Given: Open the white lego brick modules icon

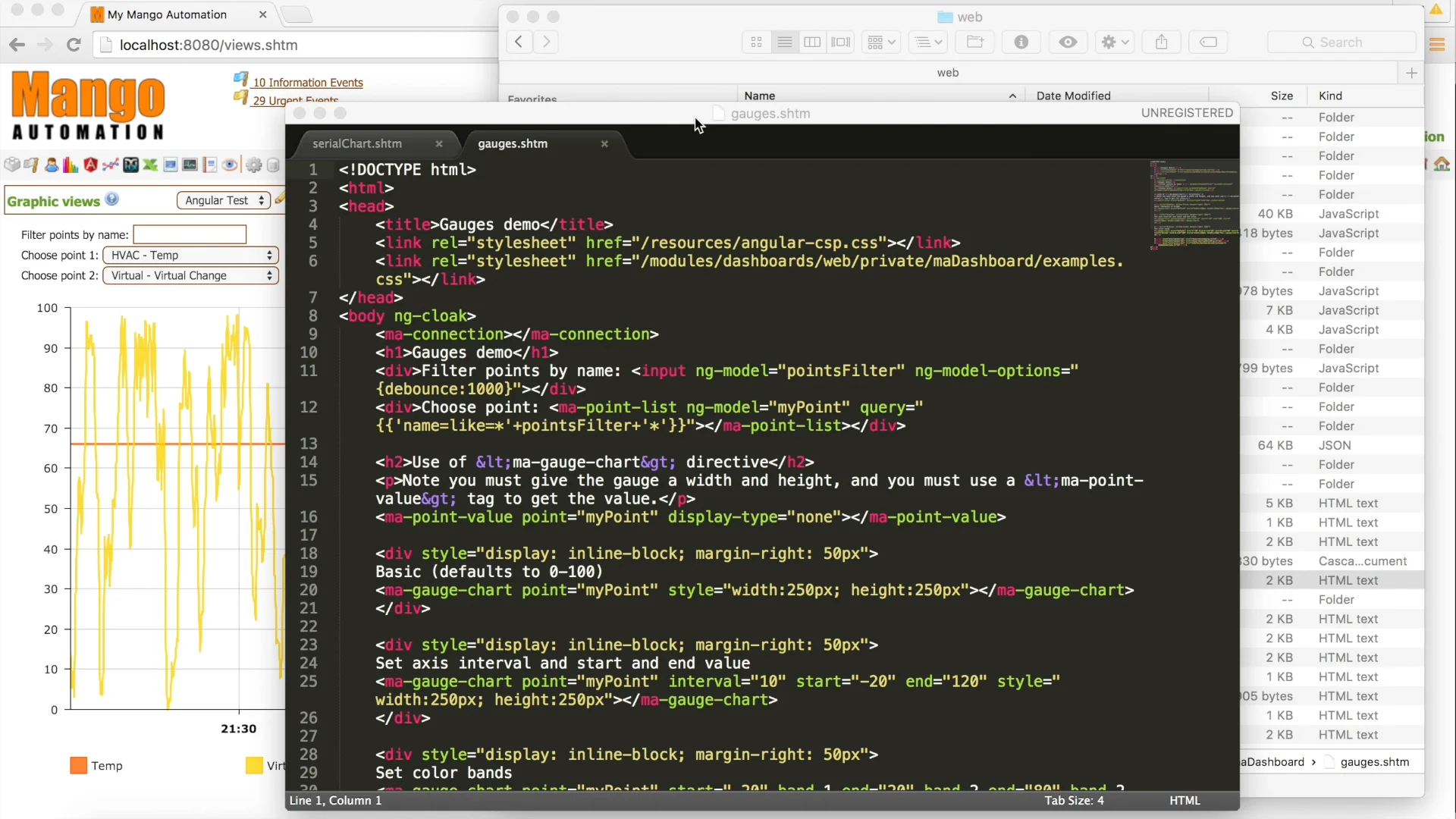Looking at the screenshot, I should (x=12, y=165).
